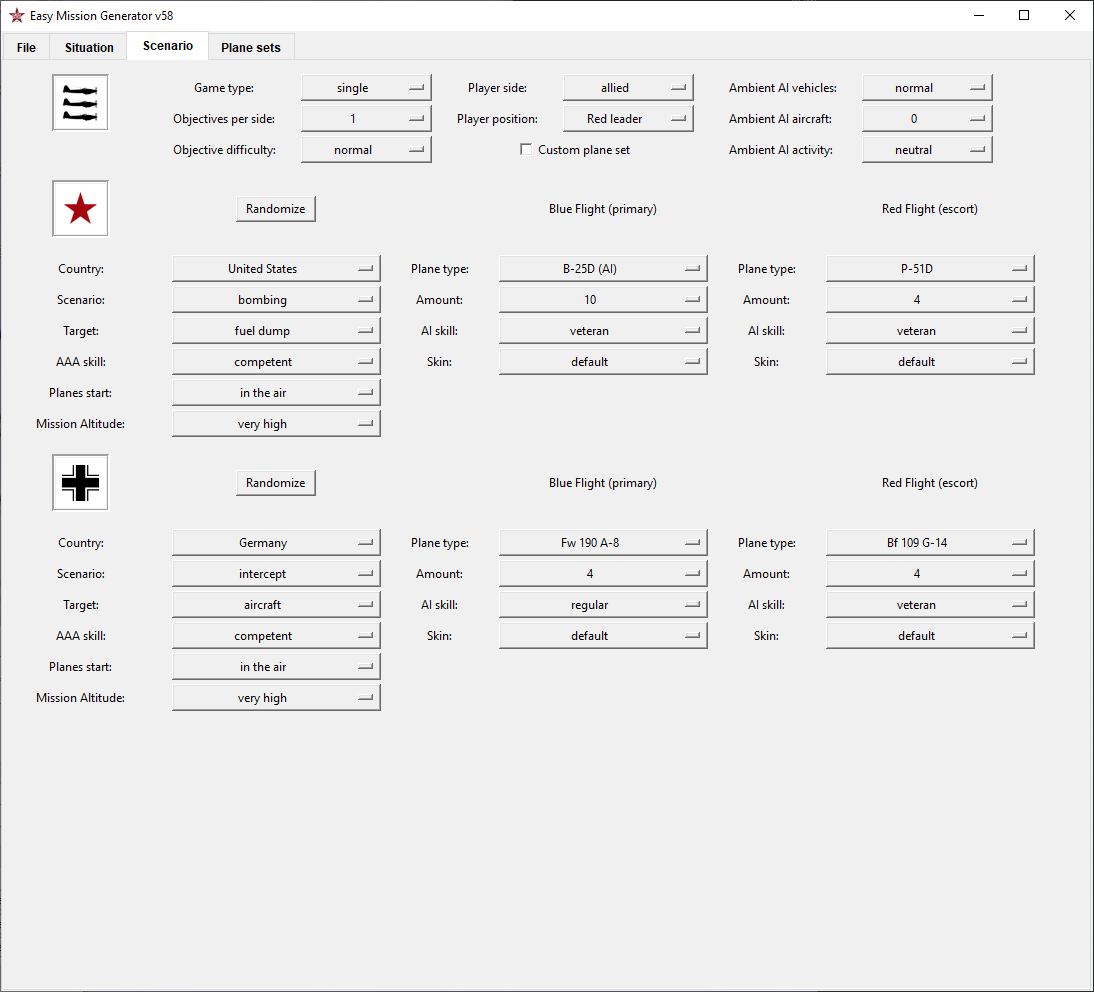Image resolution: width=1094 pixels, height=992 pixels.
Task: Click the black cross German side icon
Action: [80, 483]
